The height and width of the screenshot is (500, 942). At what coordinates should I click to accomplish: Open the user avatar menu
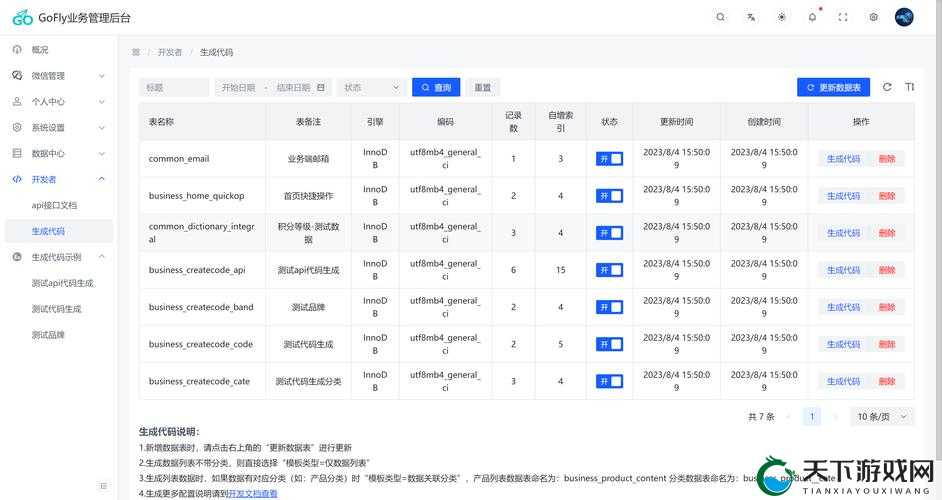(904, 17)
